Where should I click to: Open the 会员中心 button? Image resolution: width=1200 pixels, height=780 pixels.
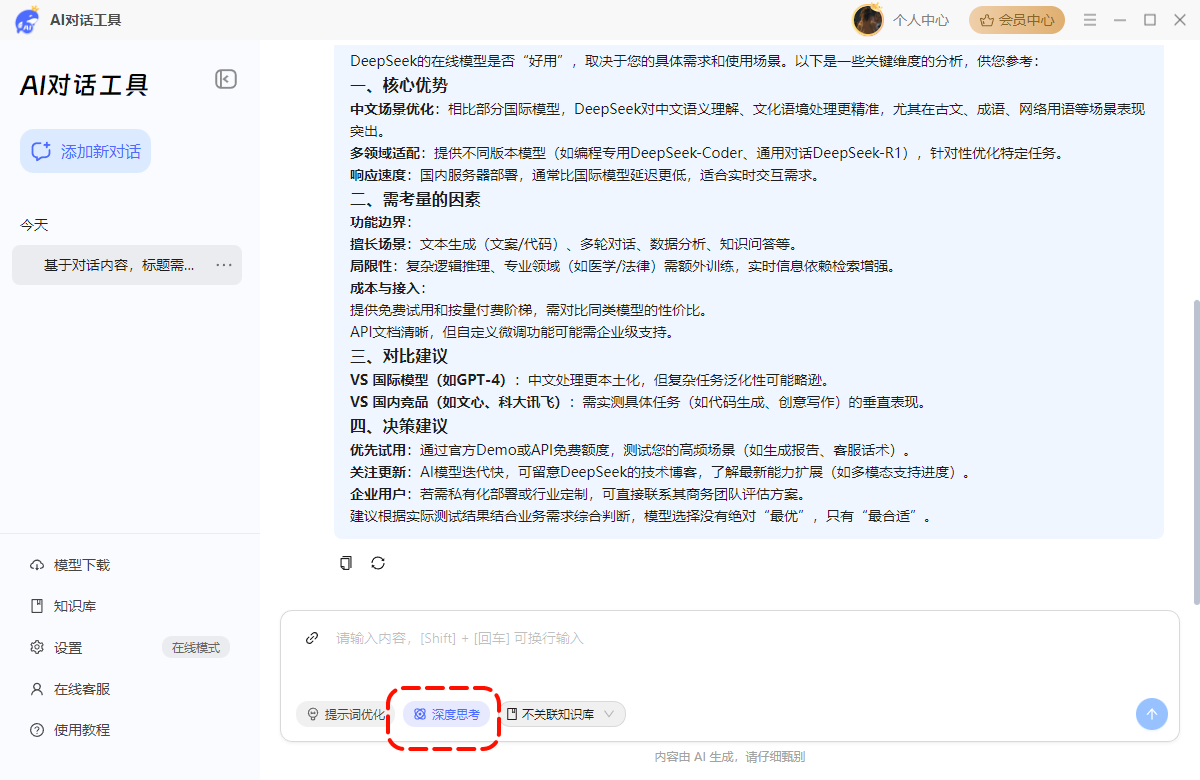[1017, 20]
